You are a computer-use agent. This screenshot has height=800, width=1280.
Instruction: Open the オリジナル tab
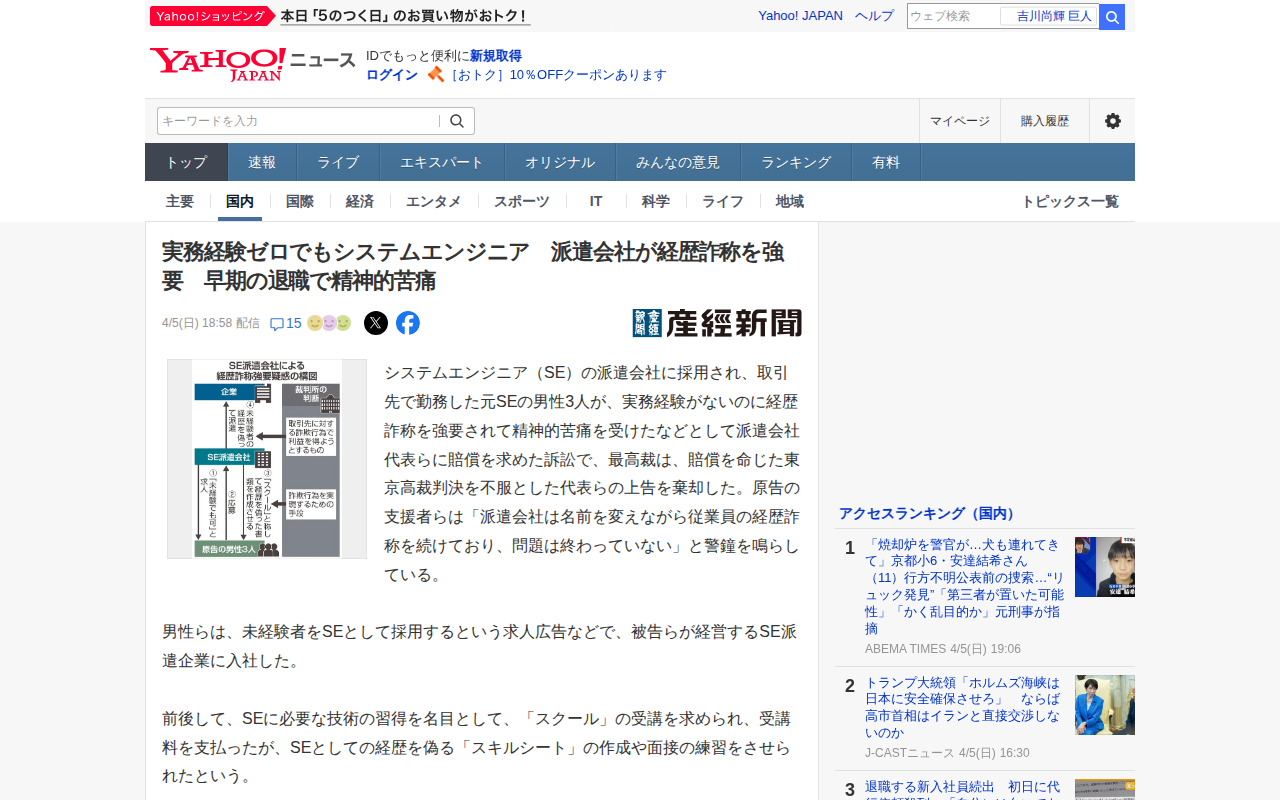[560, 162]
